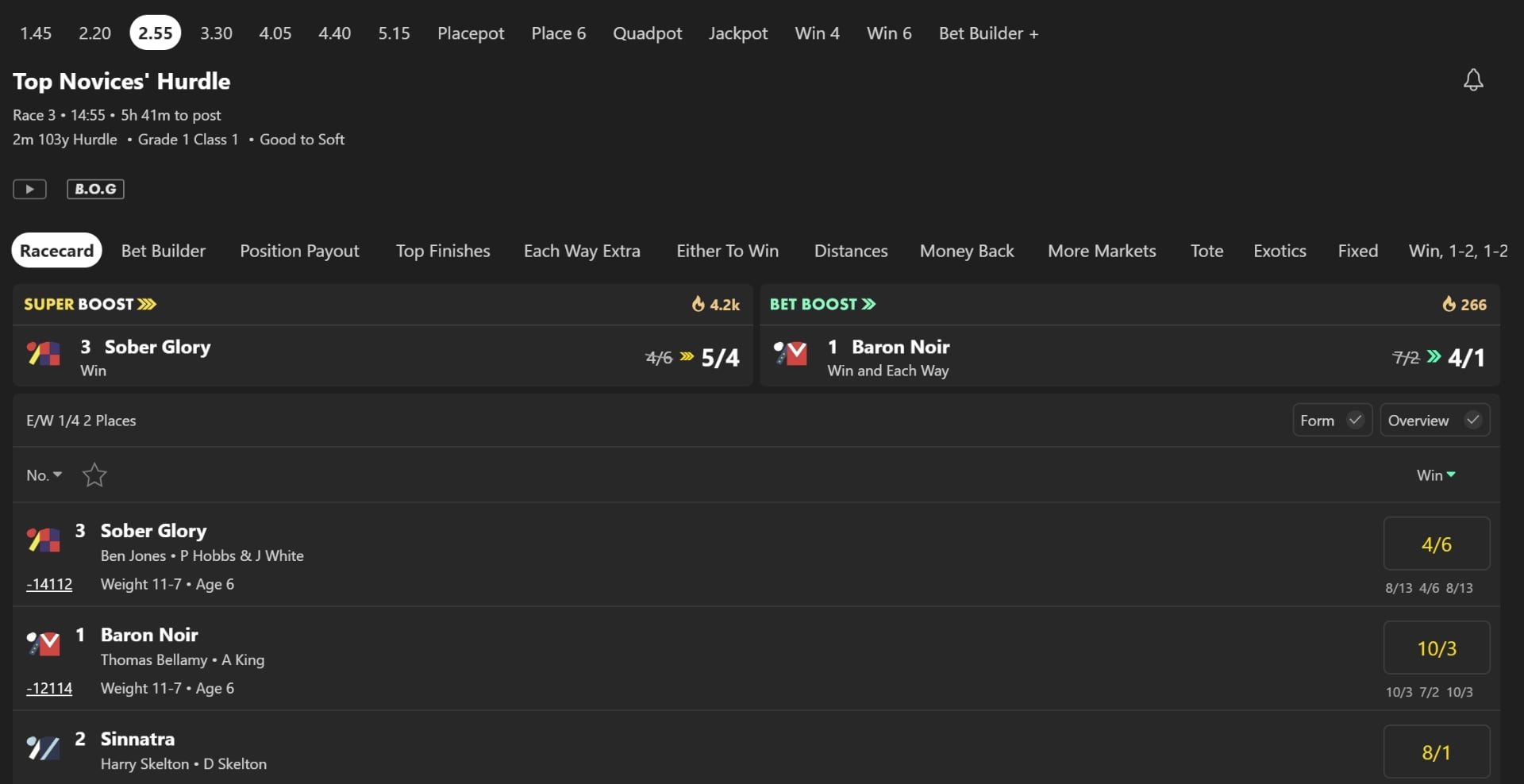Select the 1.45 race time tab

tap(36, 33)
